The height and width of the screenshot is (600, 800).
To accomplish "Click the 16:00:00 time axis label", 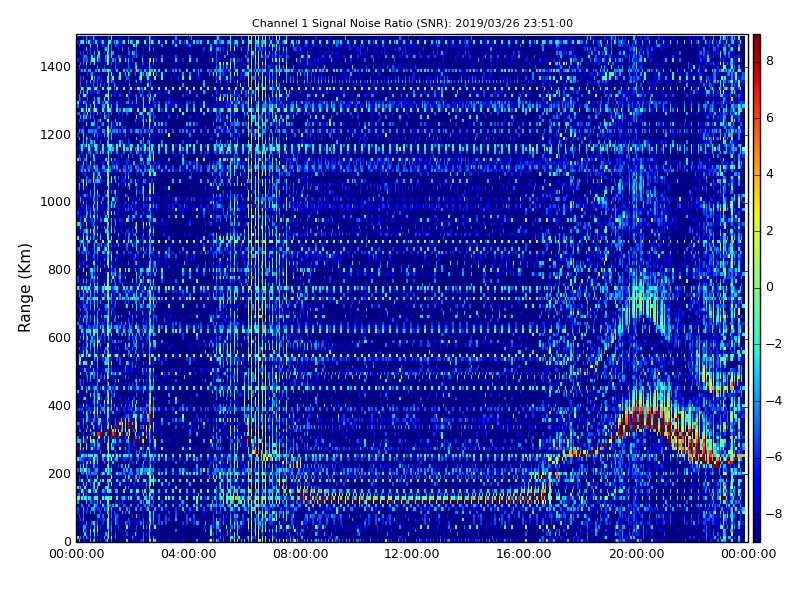I will [524, 554].
